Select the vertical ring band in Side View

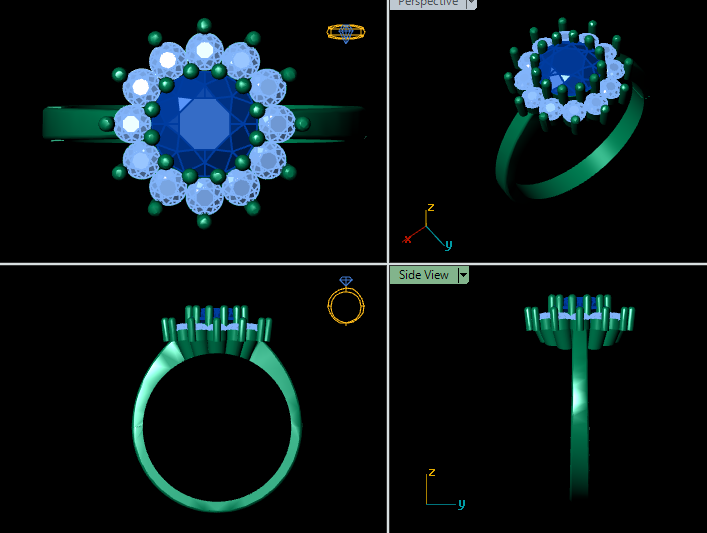point(579,420)
